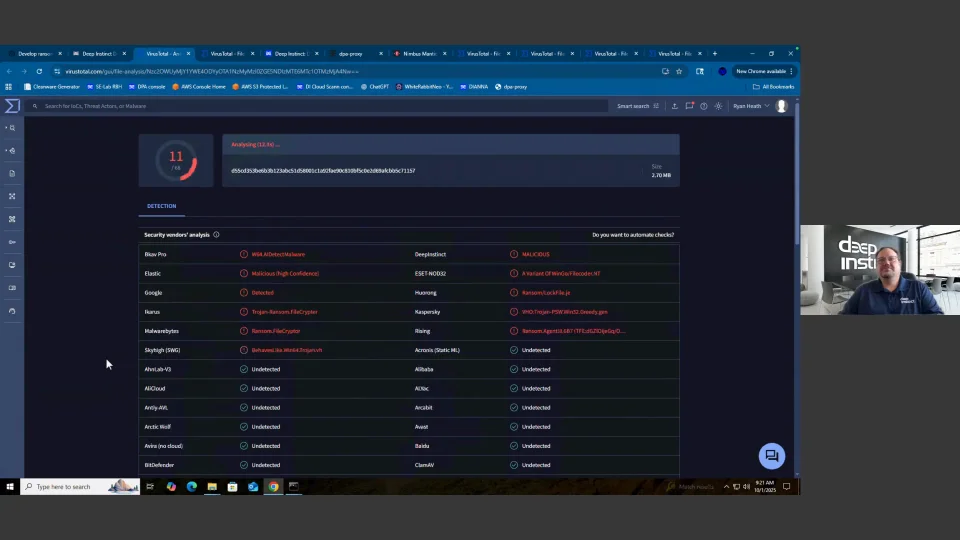
Task: Click the Smart search button
Action: [x=638, y=106]
